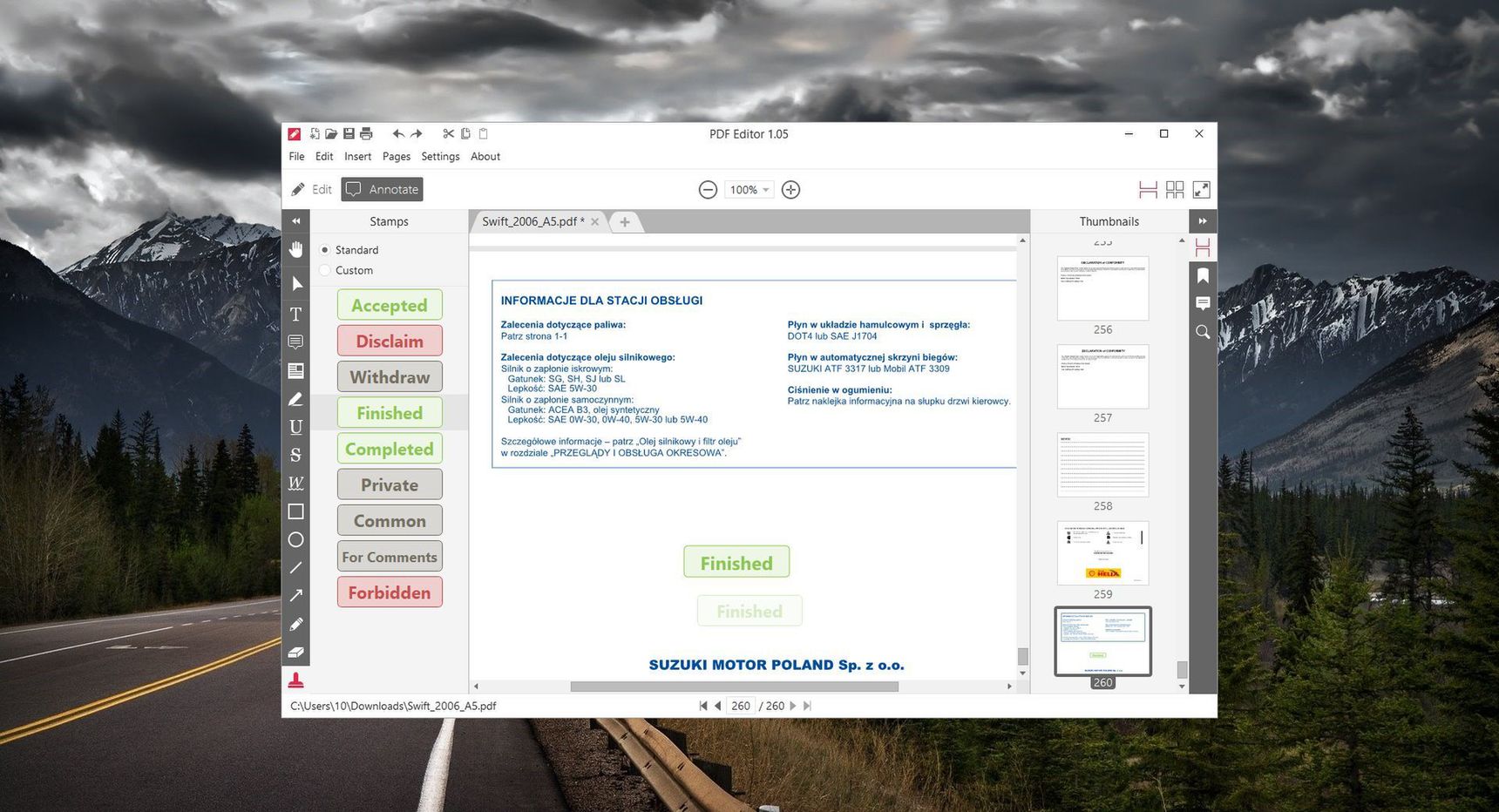The image size is (1499, 812).
Task: Open the Pages menu
Action: pyautogui.click(x=397, y=157)
